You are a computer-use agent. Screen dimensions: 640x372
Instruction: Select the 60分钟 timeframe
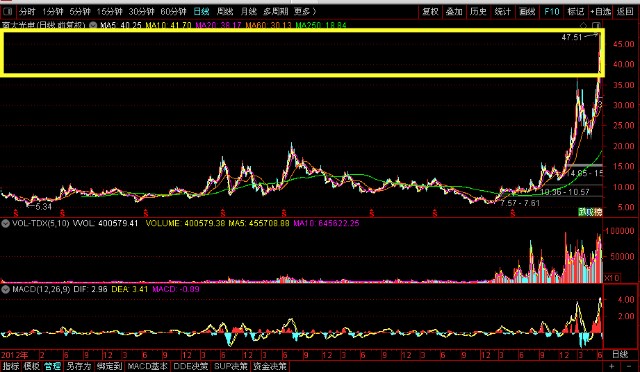(173, 11)
